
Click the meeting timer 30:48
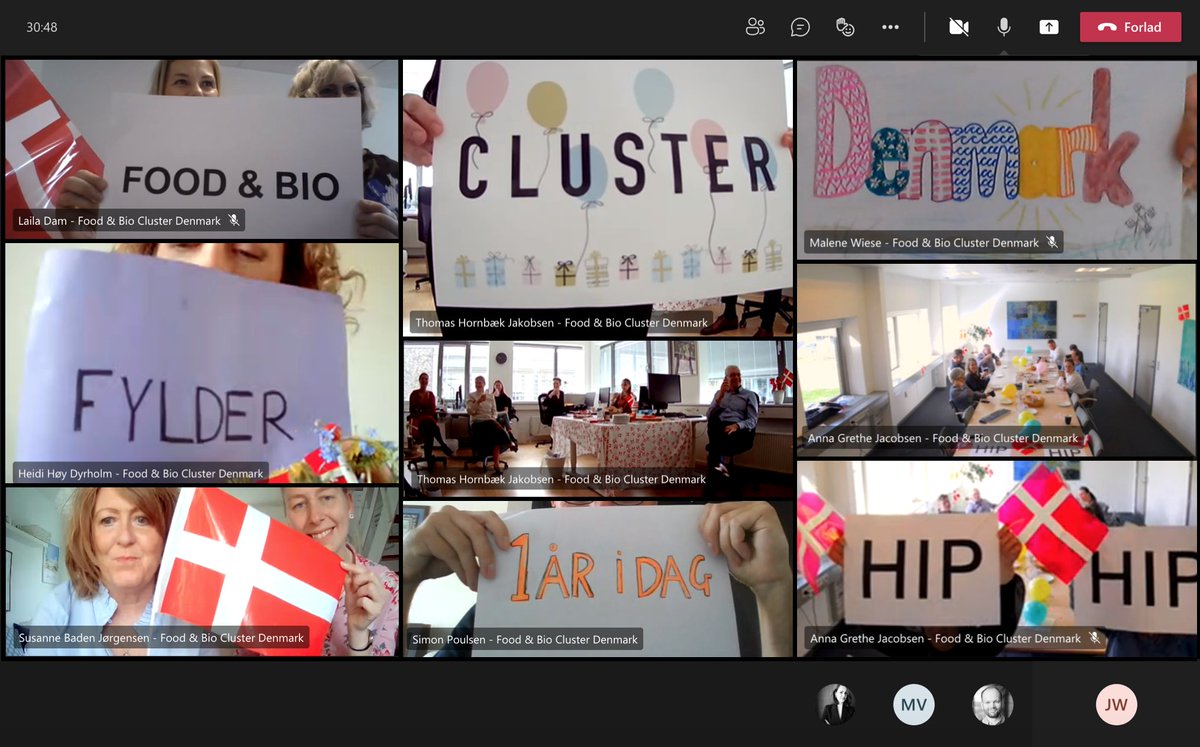[42, 27]
